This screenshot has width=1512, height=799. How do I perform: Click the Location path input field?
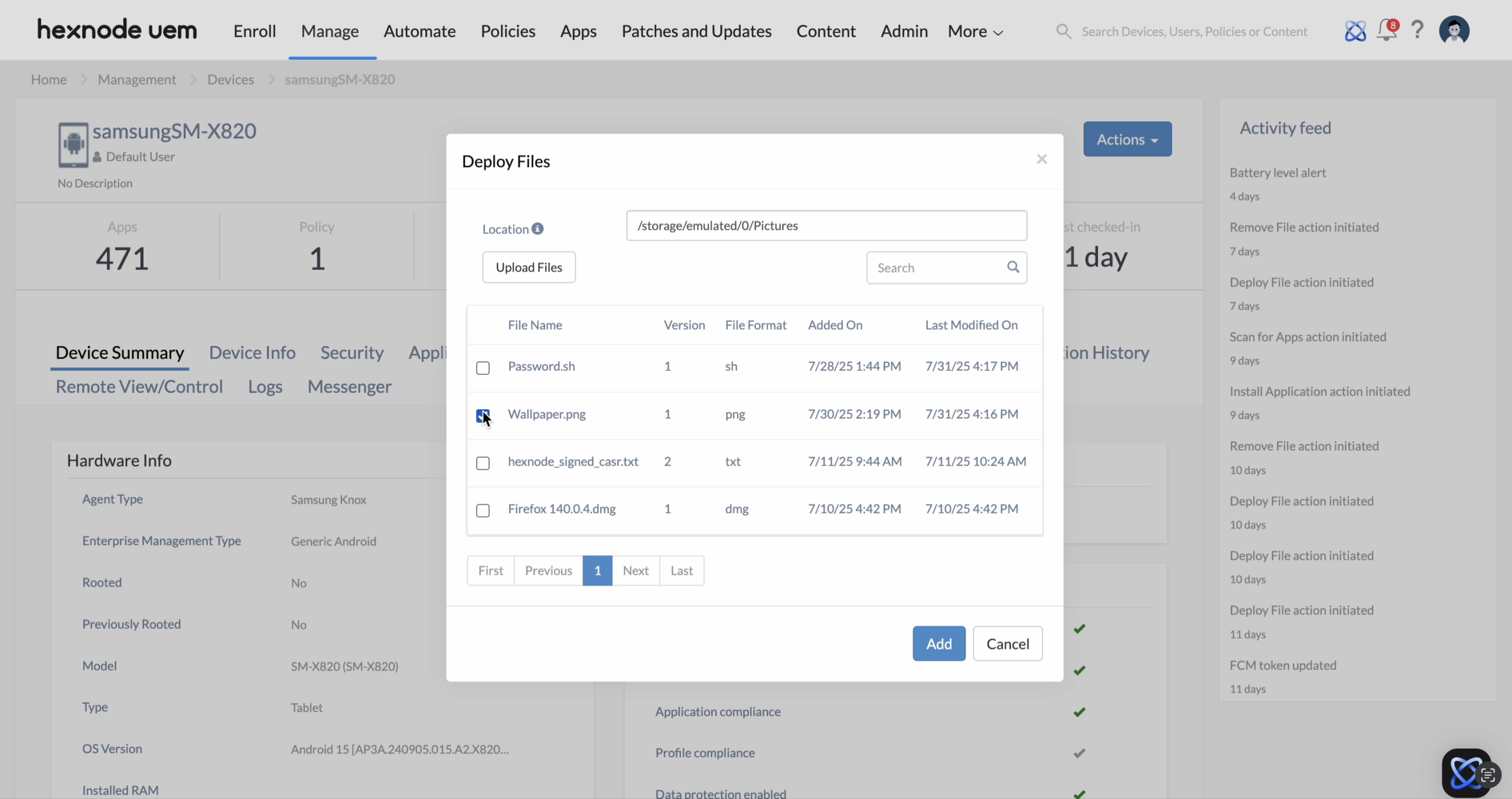pyautogui.click(x=827, y=226)
